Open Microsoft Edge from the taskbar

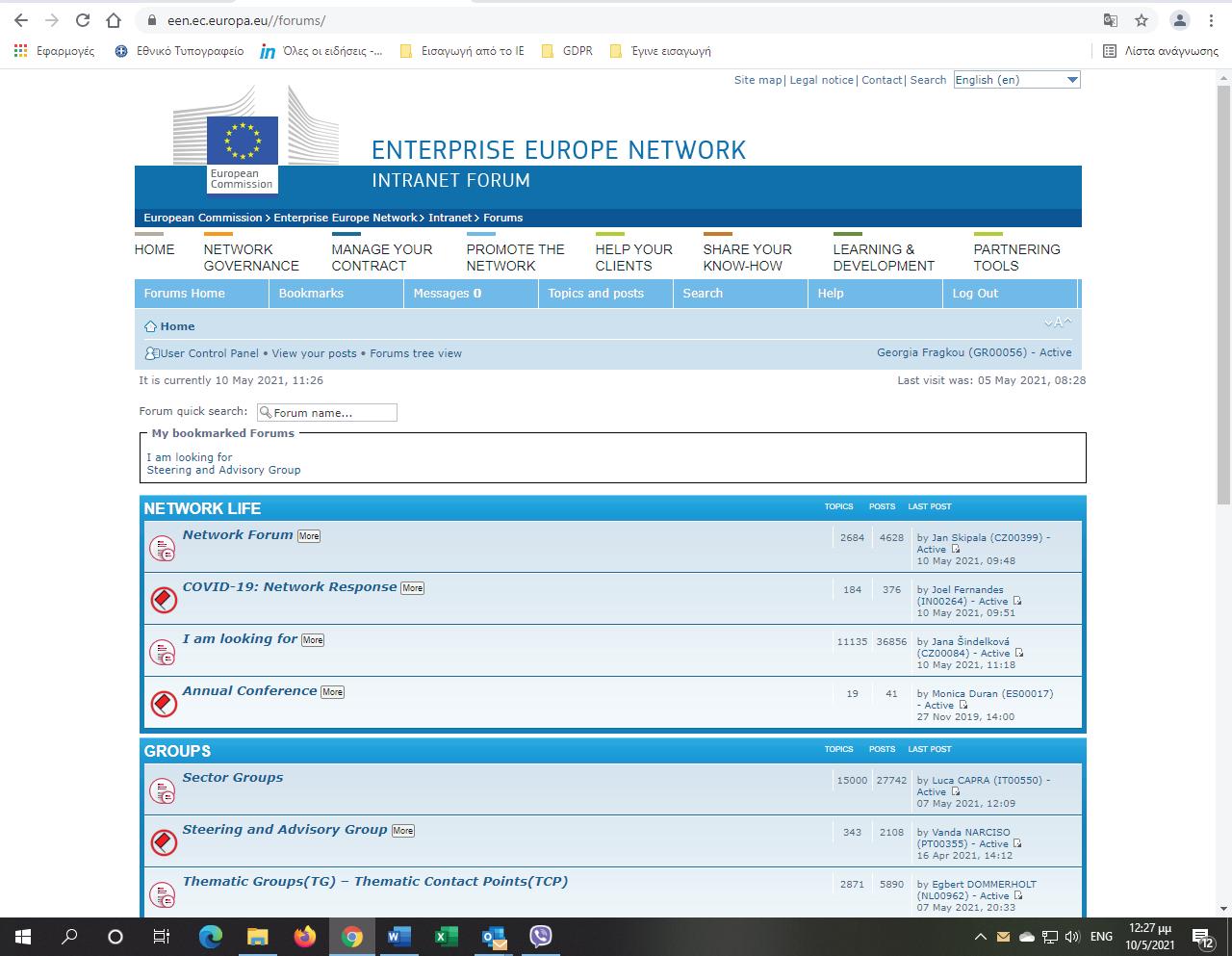coord(211,936)
